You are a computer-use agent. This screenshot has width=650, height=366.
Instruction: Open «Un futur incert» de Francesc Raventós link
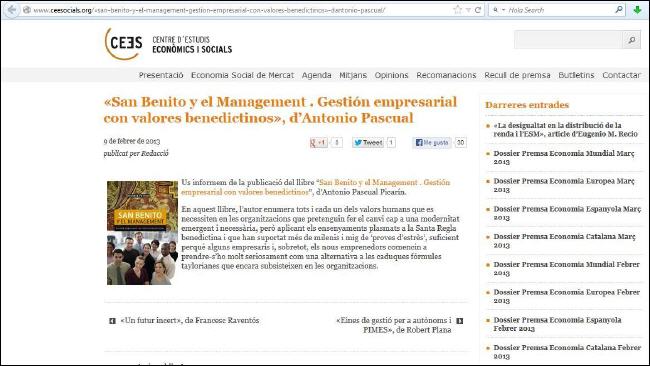[x=189, y=320]
